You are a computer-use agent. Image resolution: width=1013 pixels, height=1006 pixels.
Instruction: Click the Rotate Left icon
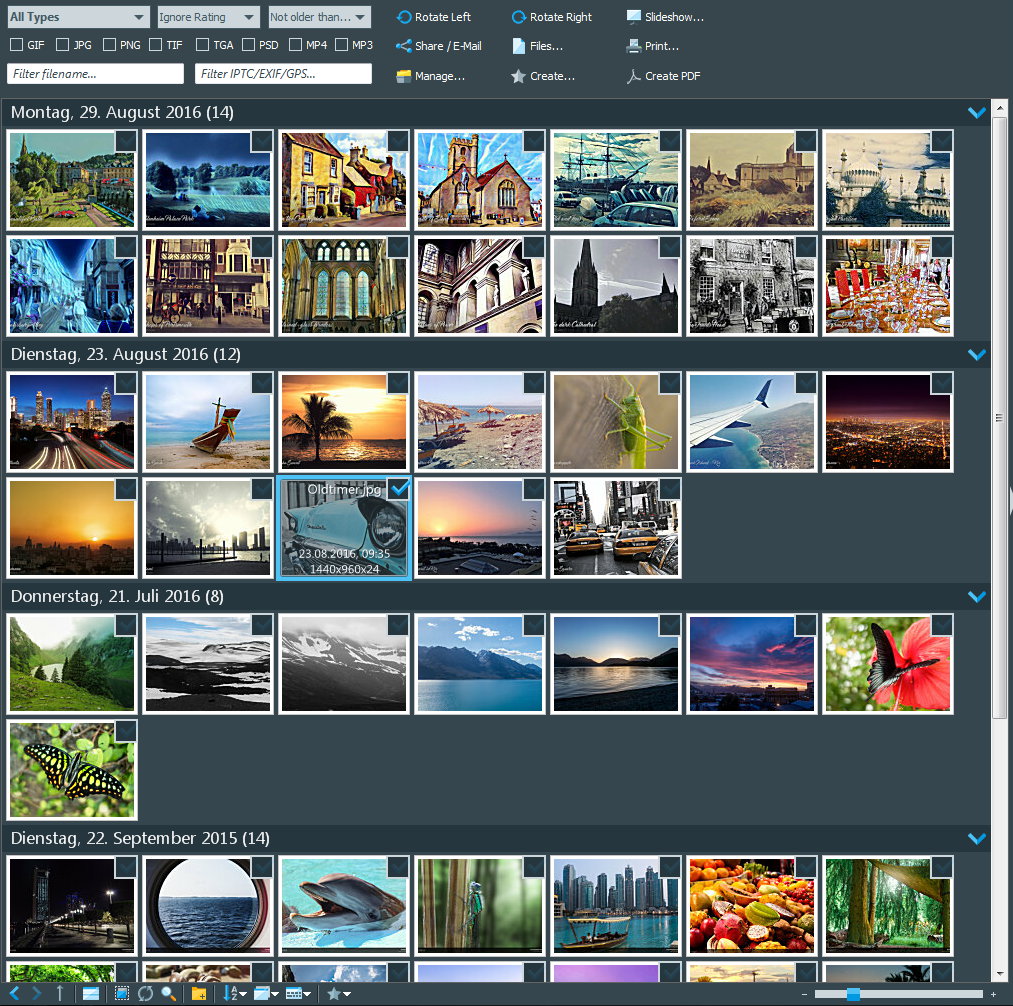pos(404,17)
